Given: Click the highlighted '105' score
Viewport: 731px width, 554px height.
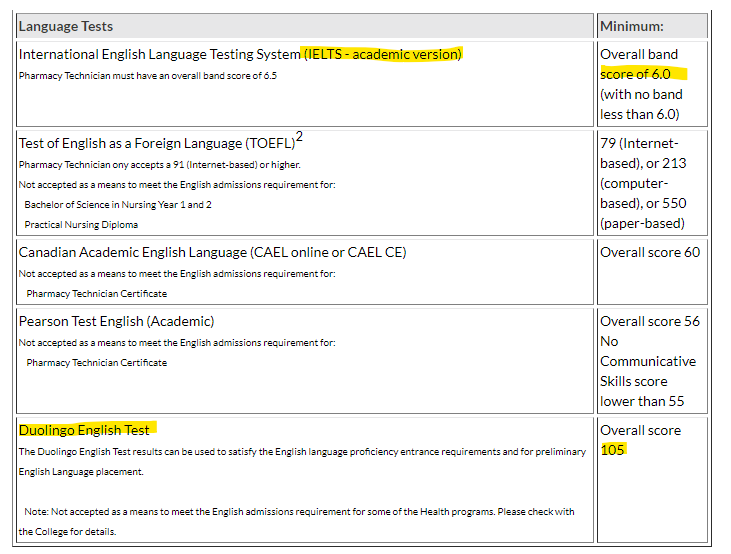Looking at the screenshot, I should pyautogui.click(x=612, y=450).
